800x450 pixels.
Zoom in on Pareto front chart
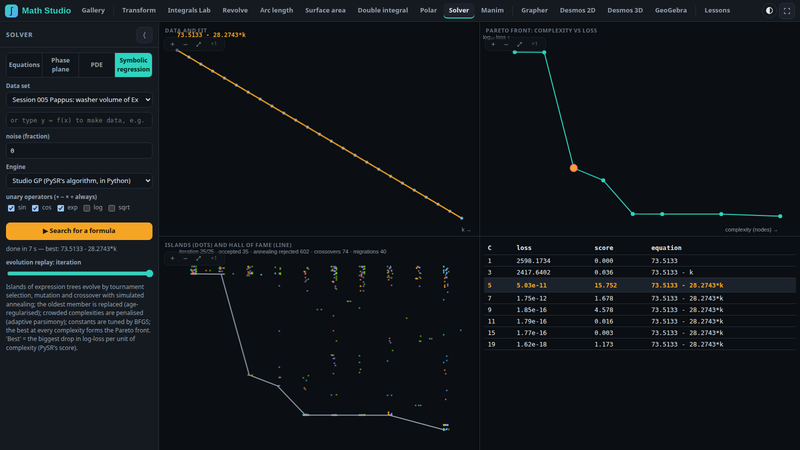(493, 44)
